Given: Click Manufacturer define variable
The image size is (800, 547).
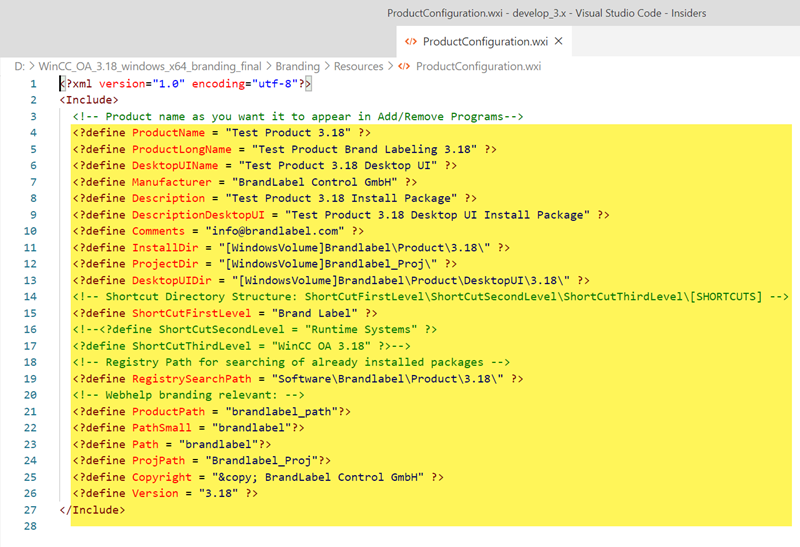Looking at the screenshot, I should (171, 182).
